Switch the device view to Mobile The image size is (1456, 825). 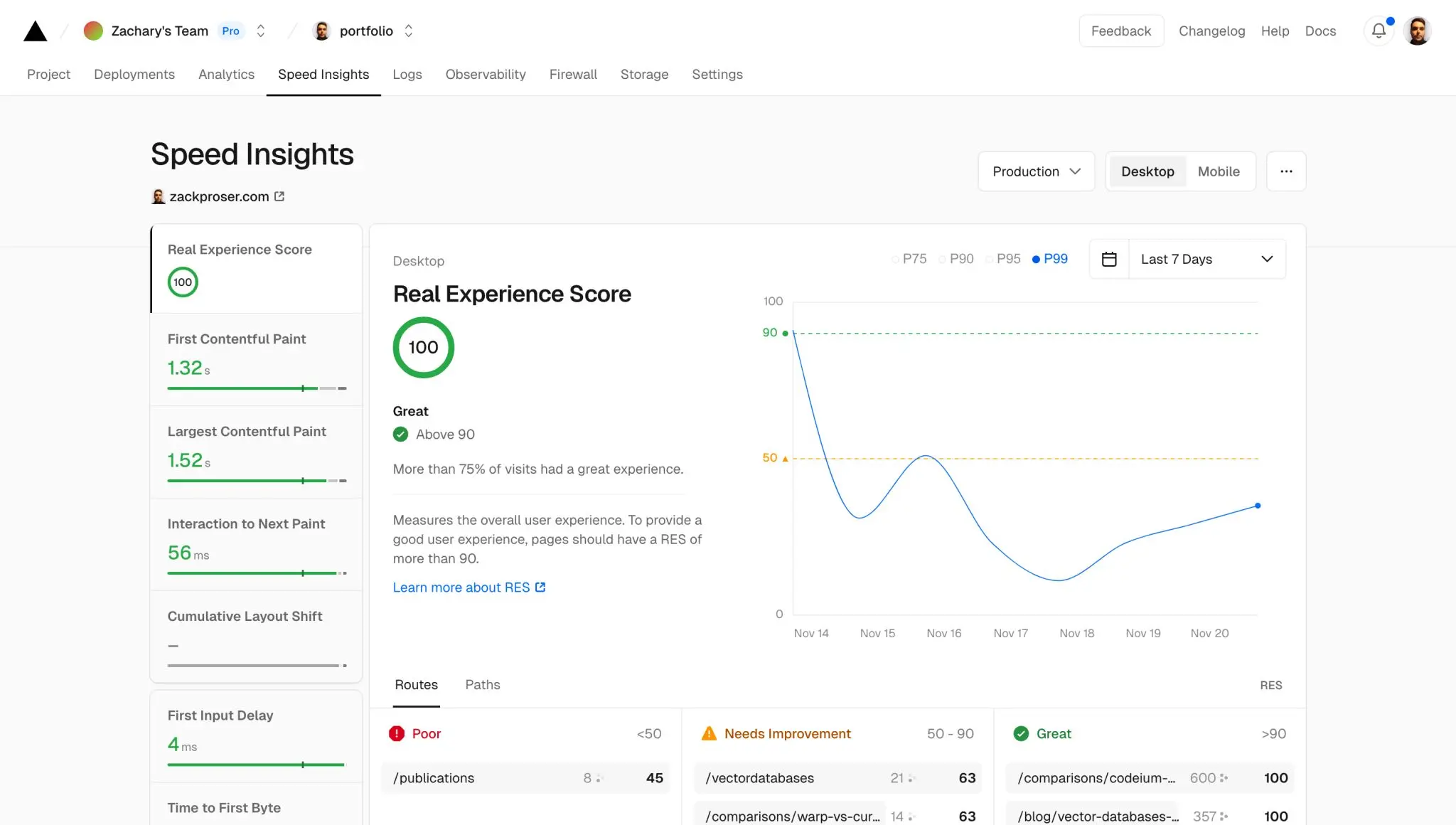point(1219,171)
